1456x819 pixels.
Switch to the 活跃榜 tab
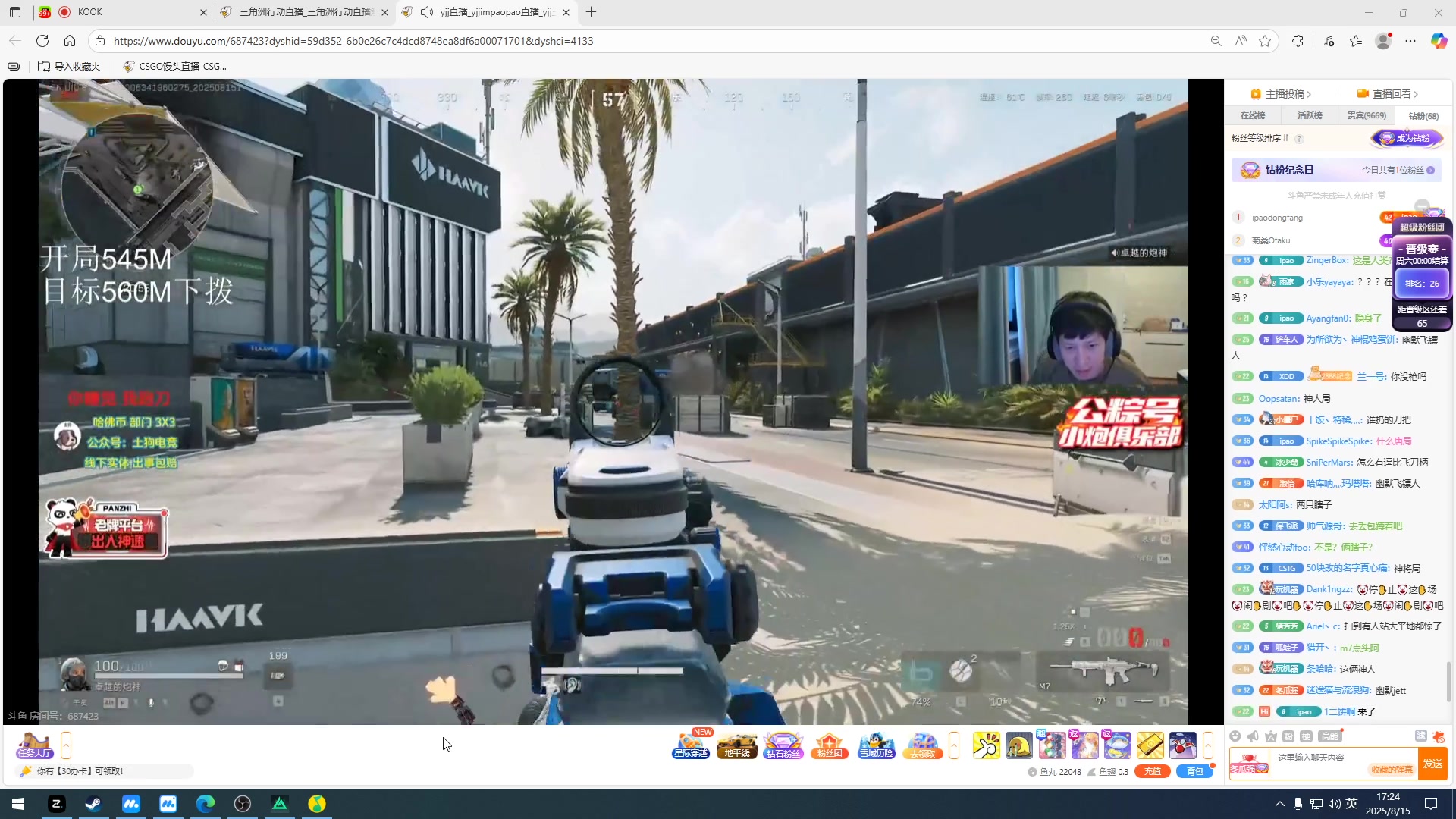click(1310, 115)
